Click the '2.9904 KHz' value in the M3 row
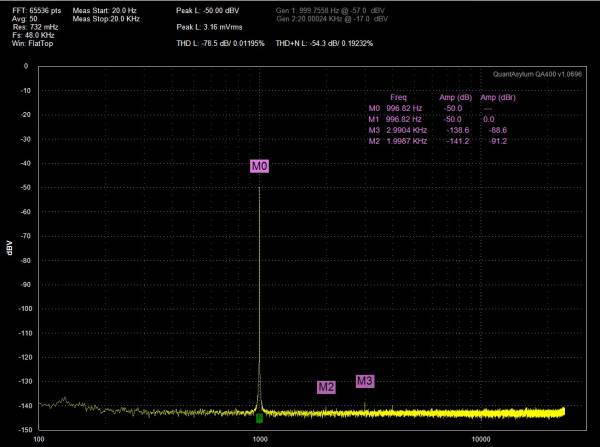The height and width of the screenshot is (447, 600). pyautogui.click(x=406, y=131)
